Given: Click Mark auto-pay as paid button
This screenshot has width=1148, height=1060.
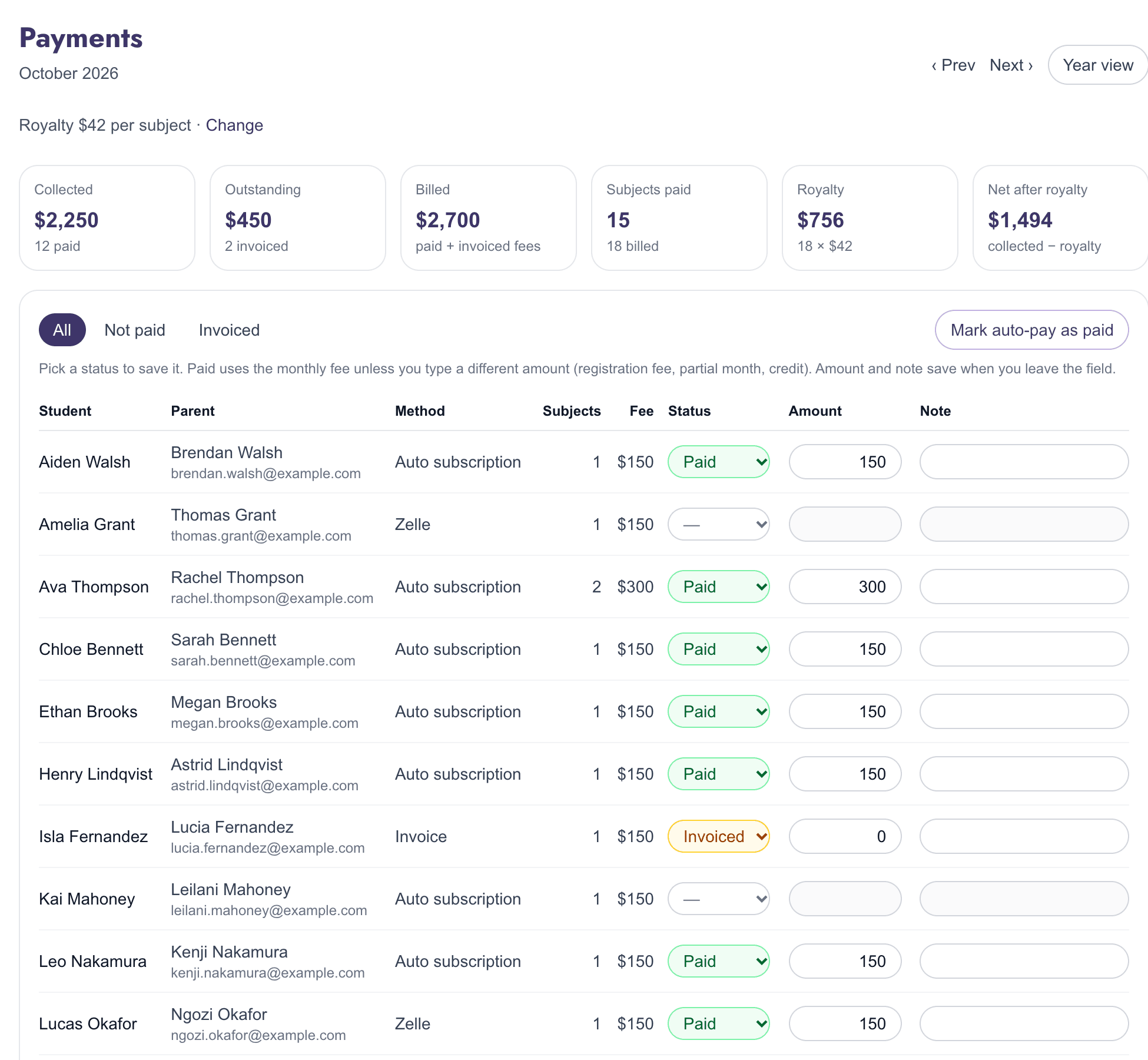Looking at the screenshot, I should click(1031, 330).
